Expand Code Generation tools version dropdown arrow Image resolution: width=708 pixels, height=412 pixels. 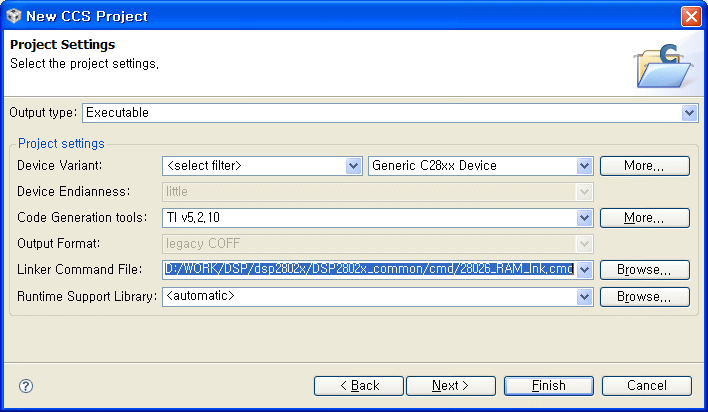coord(584,218)
